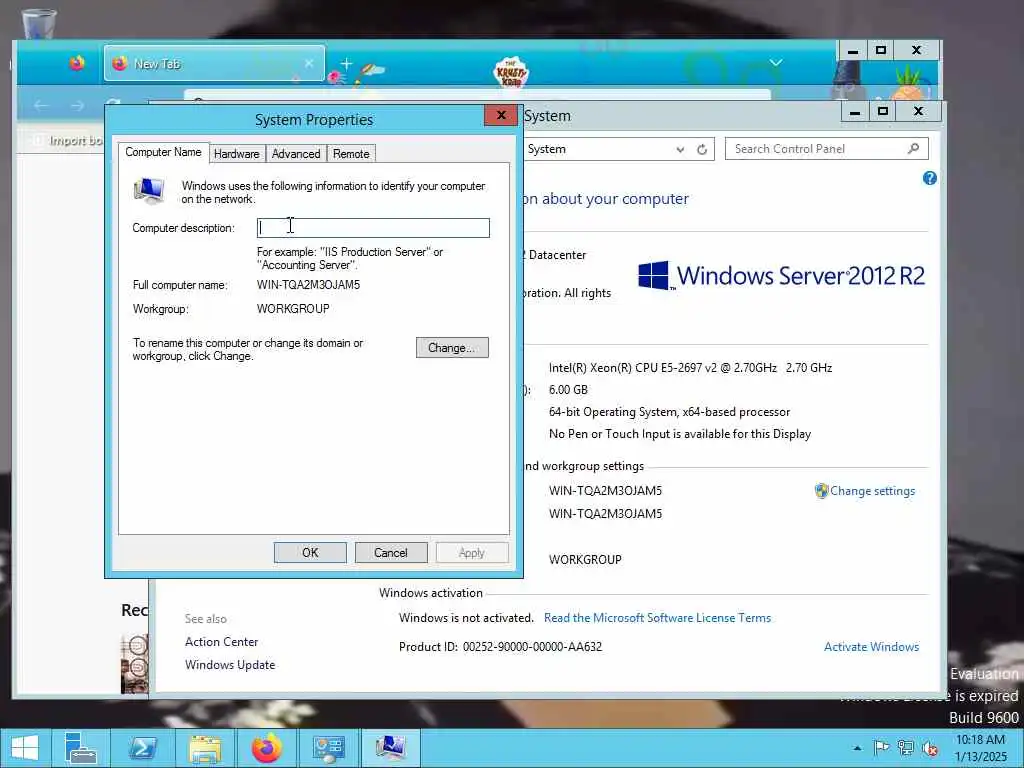Click the Intel Xeon processor text
Screen dimensions: 1024x768
click(x=690, y=368)
